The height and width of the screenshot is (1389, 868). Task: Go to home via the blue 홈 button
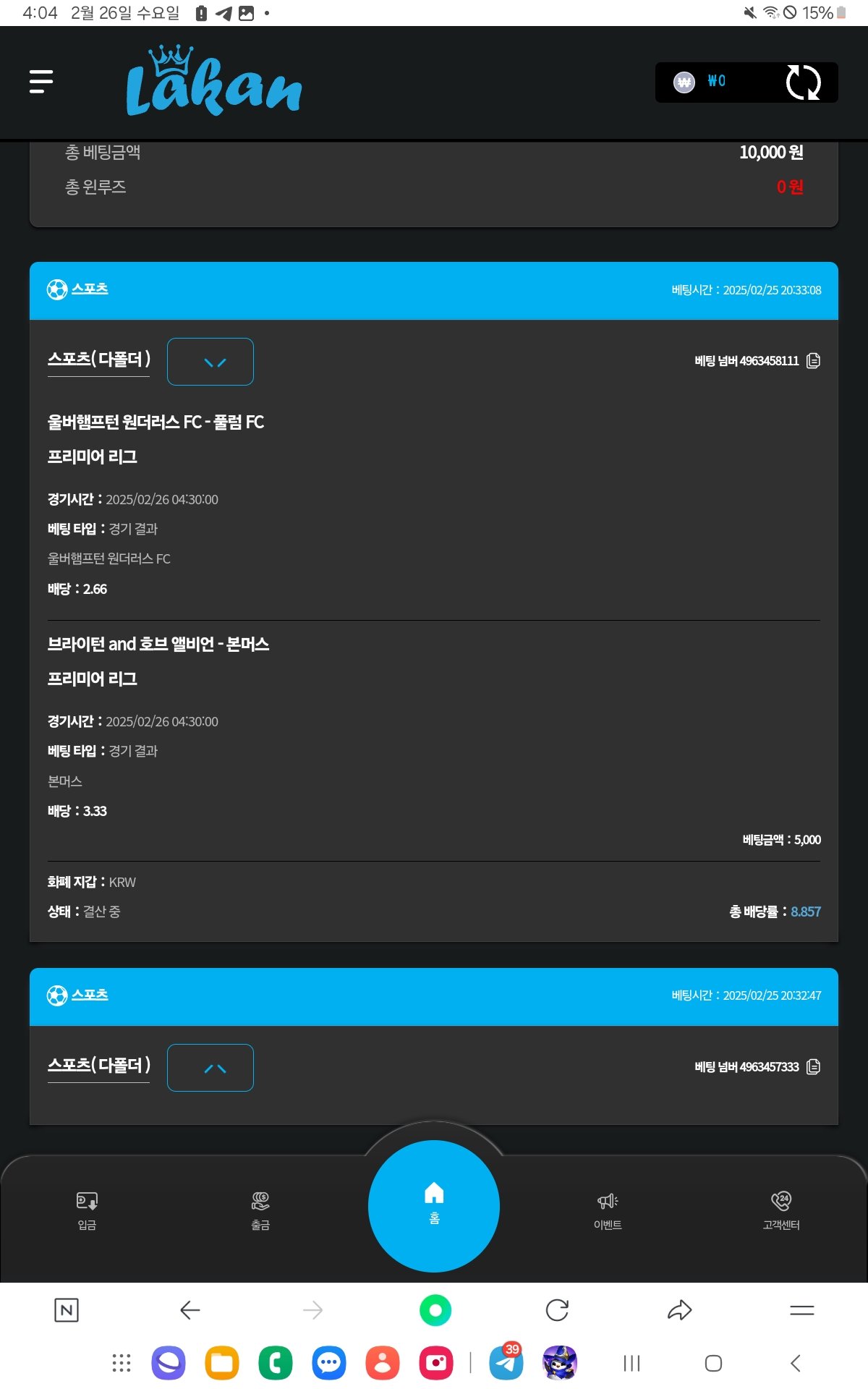pos(434,1205)
